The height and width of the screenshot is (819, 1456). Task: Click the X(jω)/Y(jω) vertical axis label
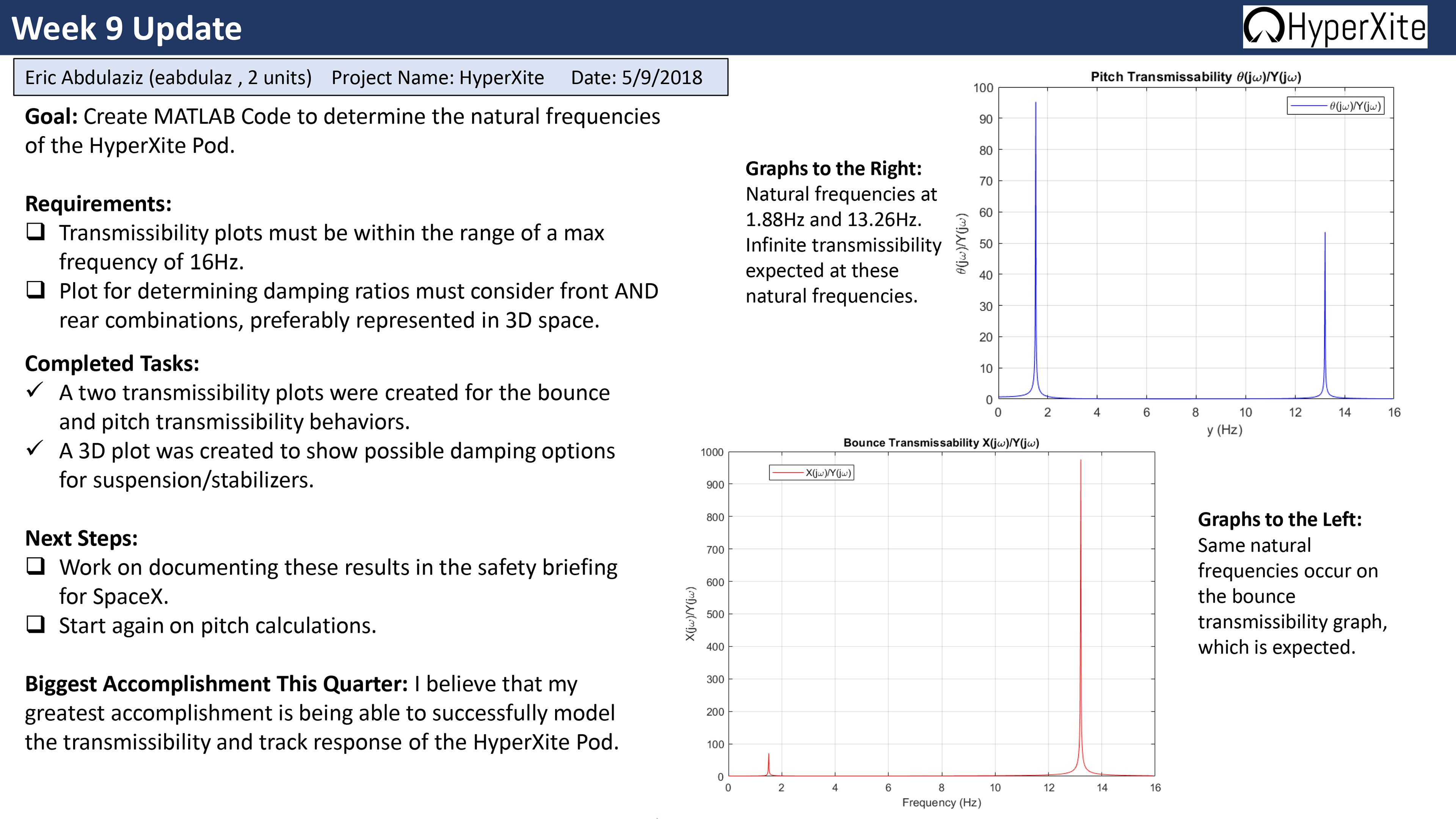click(690, 614)
